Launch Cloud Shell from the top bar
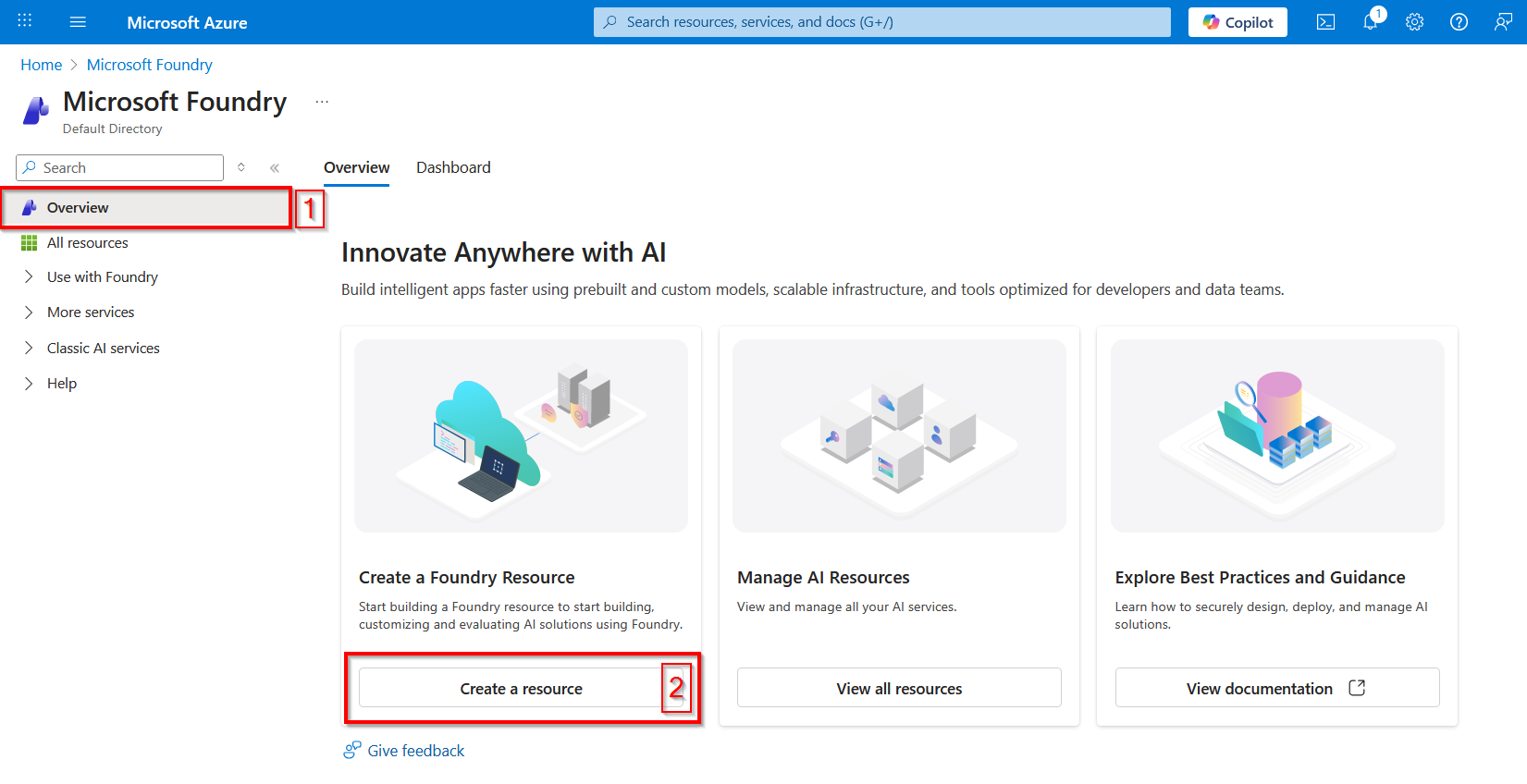Image resolution: width=1527 pixels, height=784 pixels. click(1325, 22)
